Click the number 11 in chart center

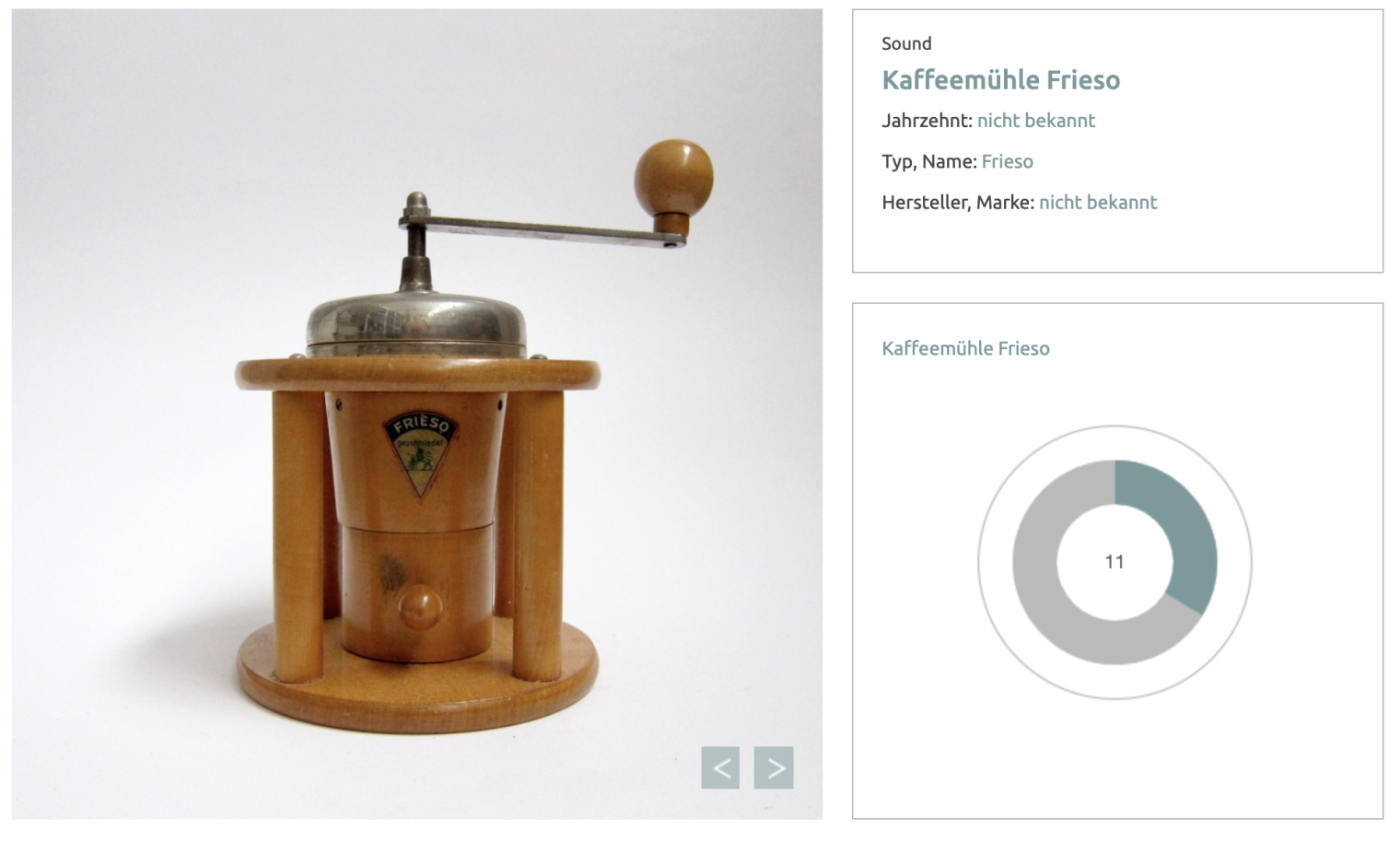pos(1114,562)
